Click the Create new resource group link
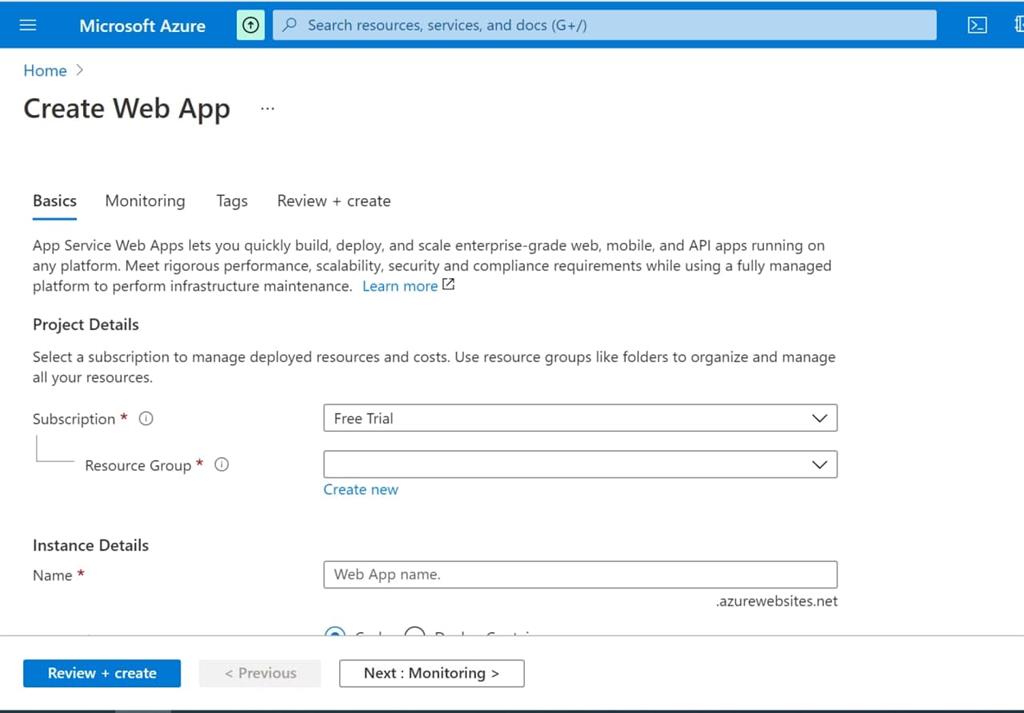 361,490
